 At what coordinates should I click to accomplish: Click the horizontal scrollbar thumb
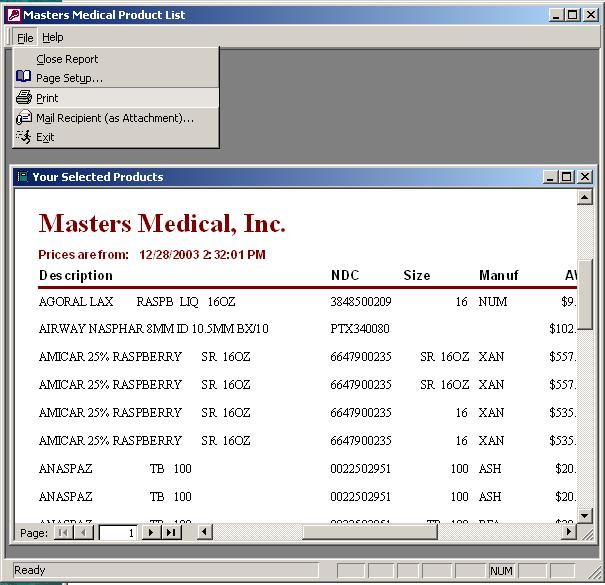pos(370,532)
